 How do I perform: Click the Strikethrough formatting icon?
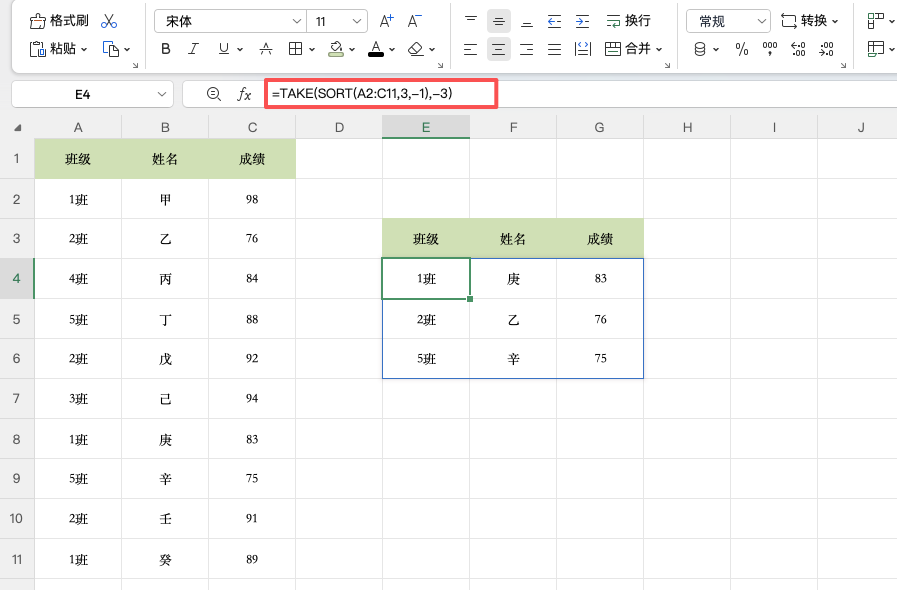click(x=264, y=48)
